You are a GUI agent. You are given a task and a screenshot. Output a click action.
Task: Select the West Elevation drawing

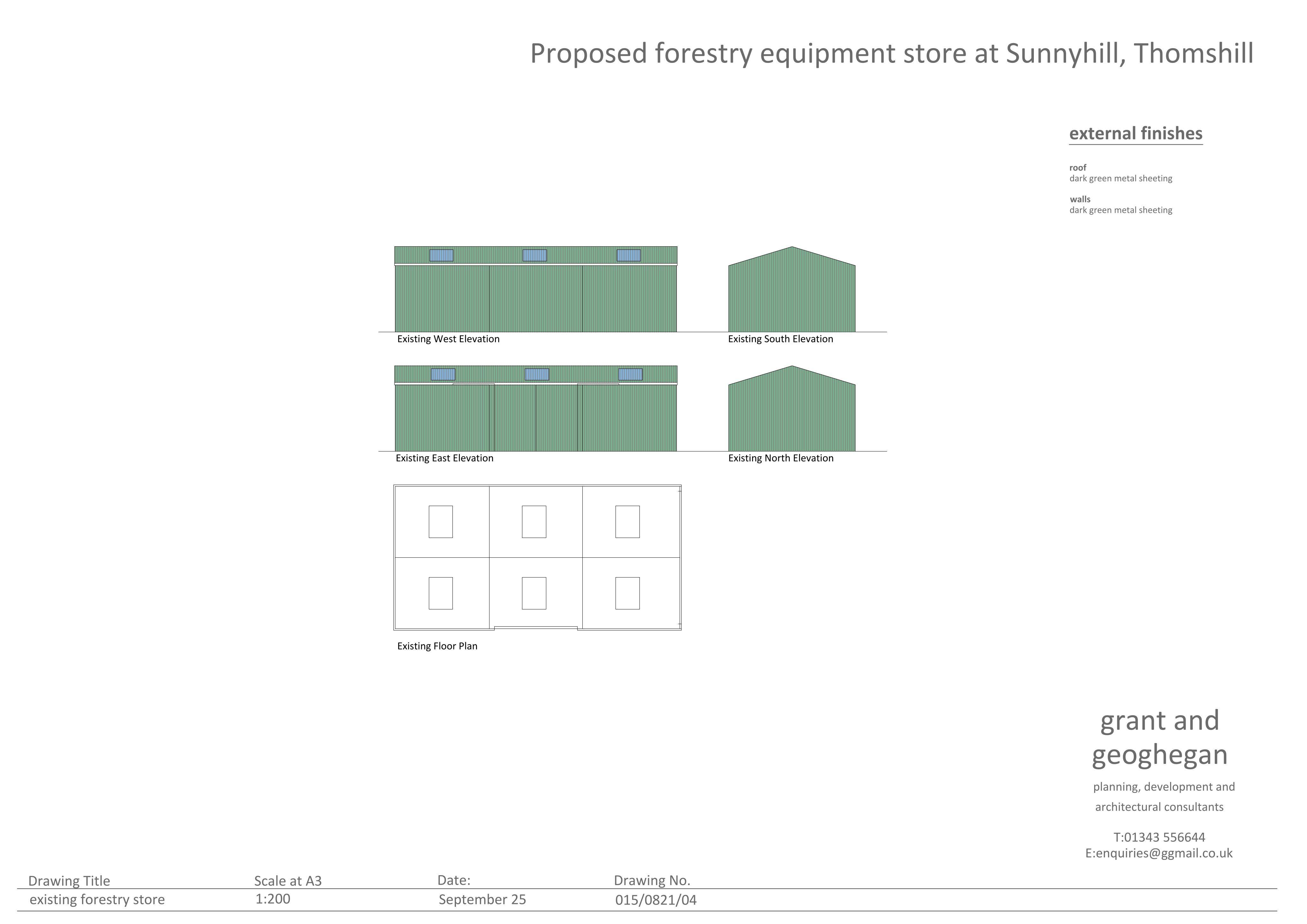(536, 289)
